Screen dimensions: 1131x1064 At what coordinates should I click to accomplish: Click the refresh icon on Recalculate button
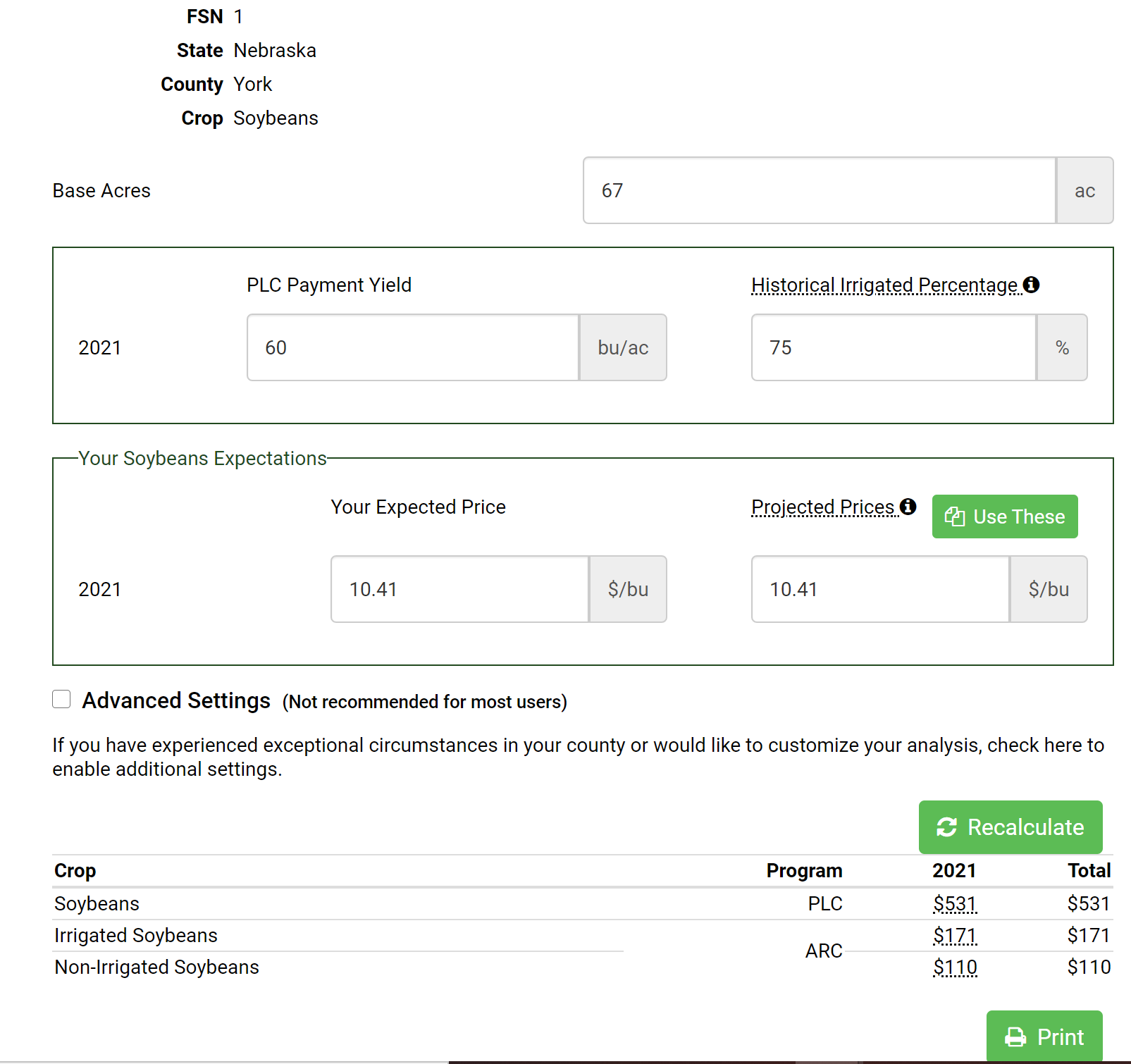tap(946, 827)
